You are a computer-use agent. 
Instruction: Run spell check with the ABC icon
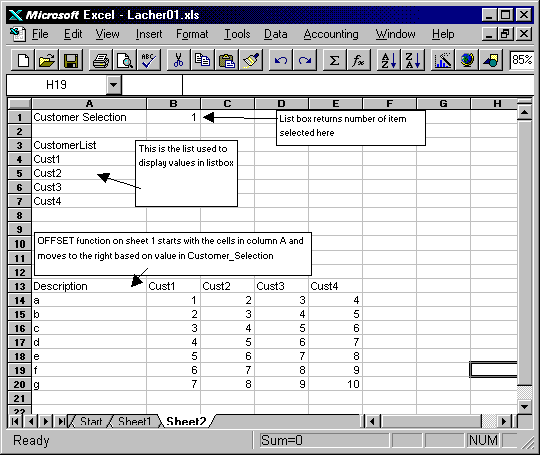coord(148,60)
